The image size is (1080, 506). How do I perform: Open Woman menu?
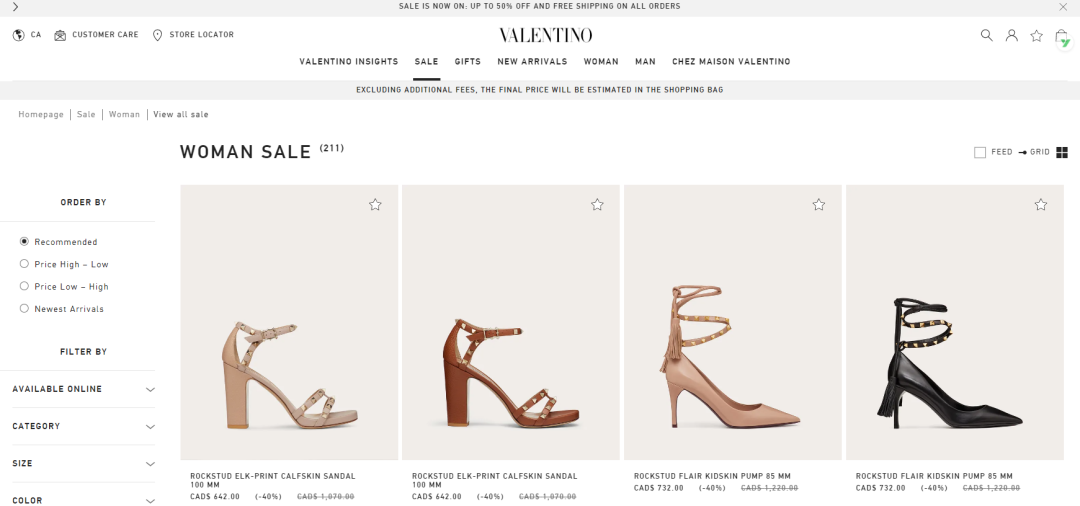[601, 61]
